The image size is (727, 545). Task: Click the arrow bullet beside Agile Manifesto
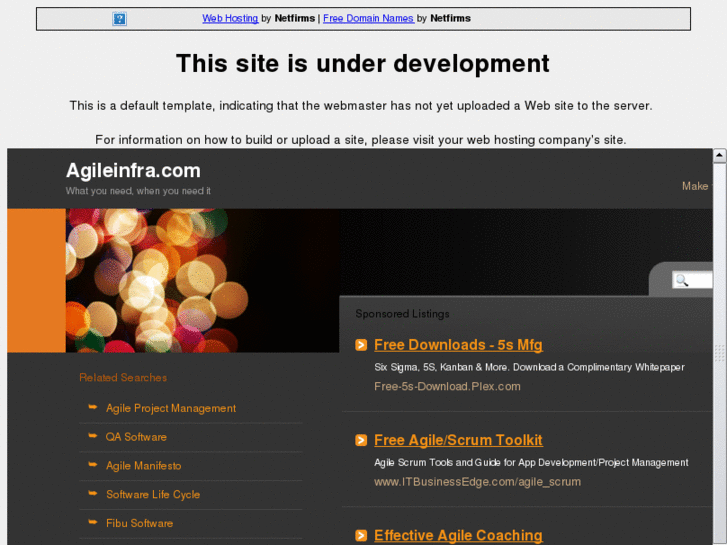point(93,464)
